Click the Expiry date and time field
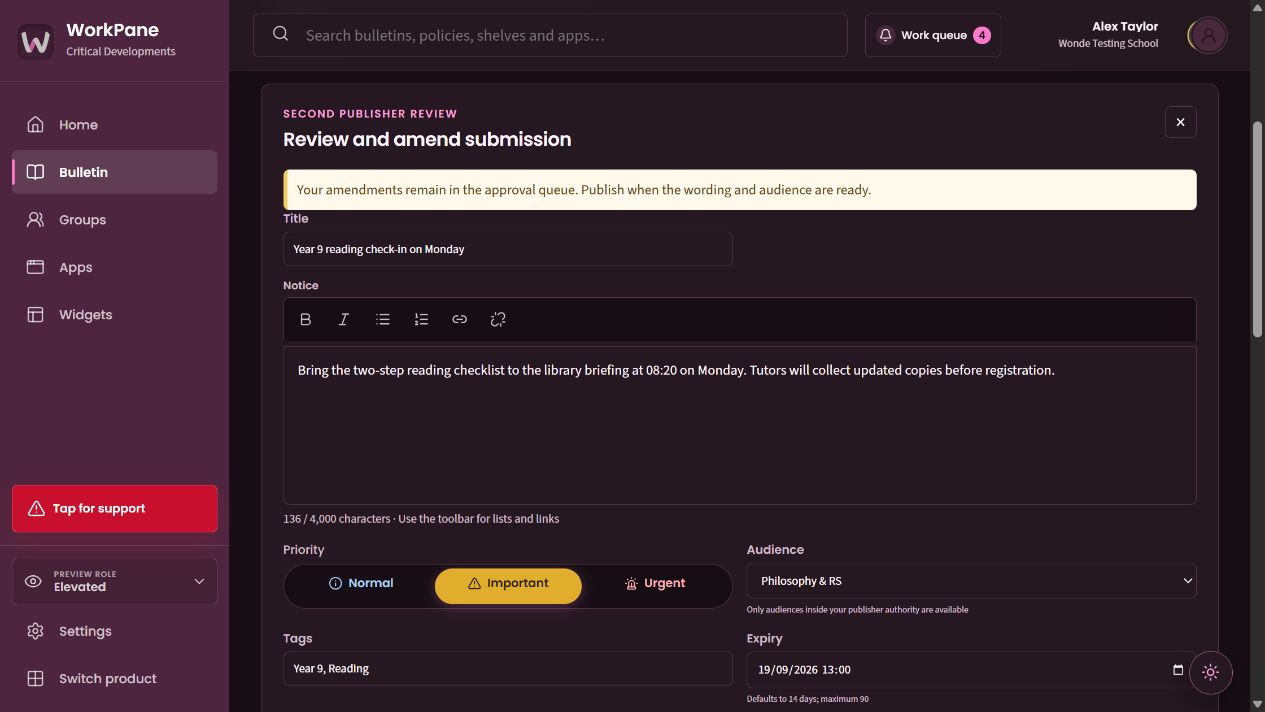1265x712 pixels. point(971,670)
